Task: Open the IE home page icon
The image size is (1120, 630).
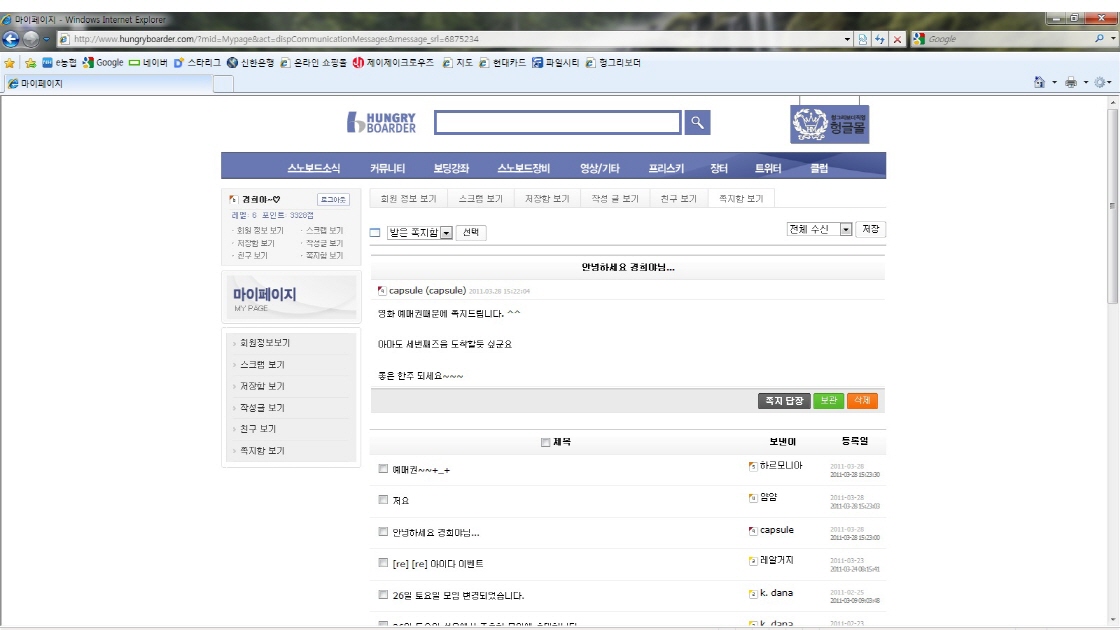Action: 1040,83
